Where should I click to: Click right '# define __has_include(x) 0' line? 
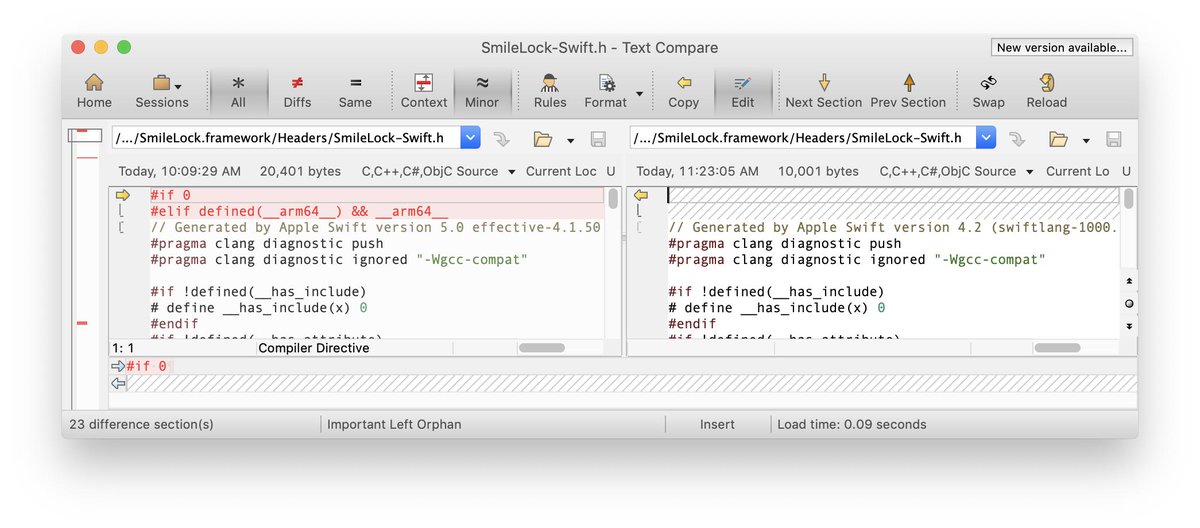[776, 307]
